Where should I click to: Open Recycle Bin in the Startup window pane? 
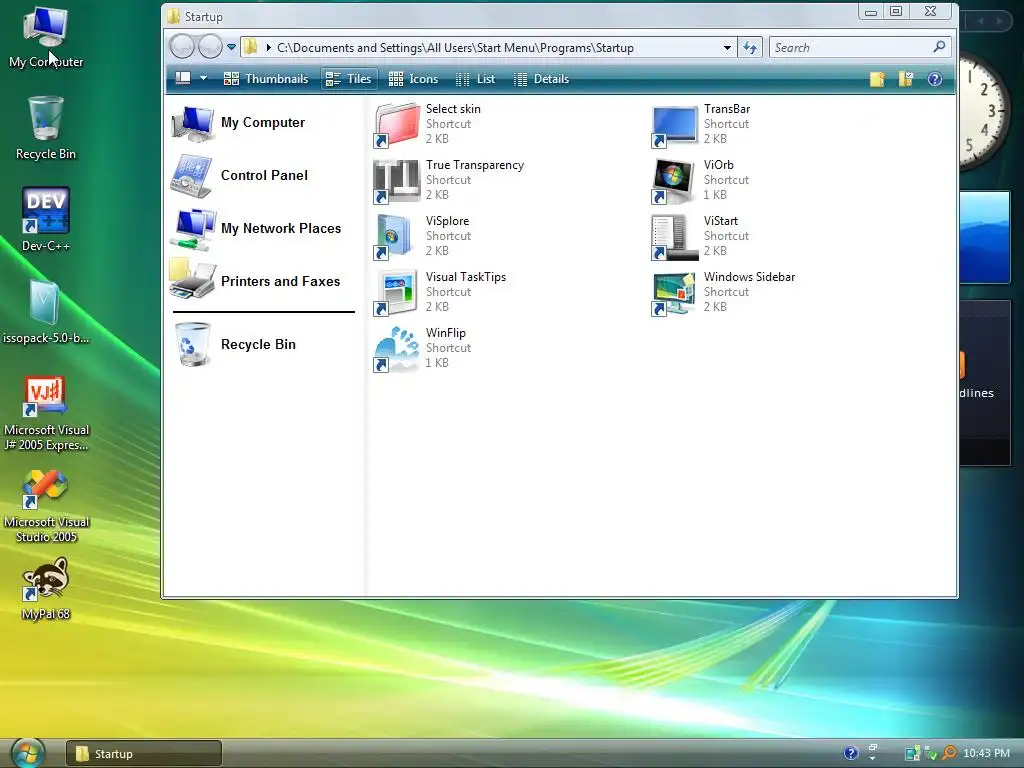[x=236, y=345]
